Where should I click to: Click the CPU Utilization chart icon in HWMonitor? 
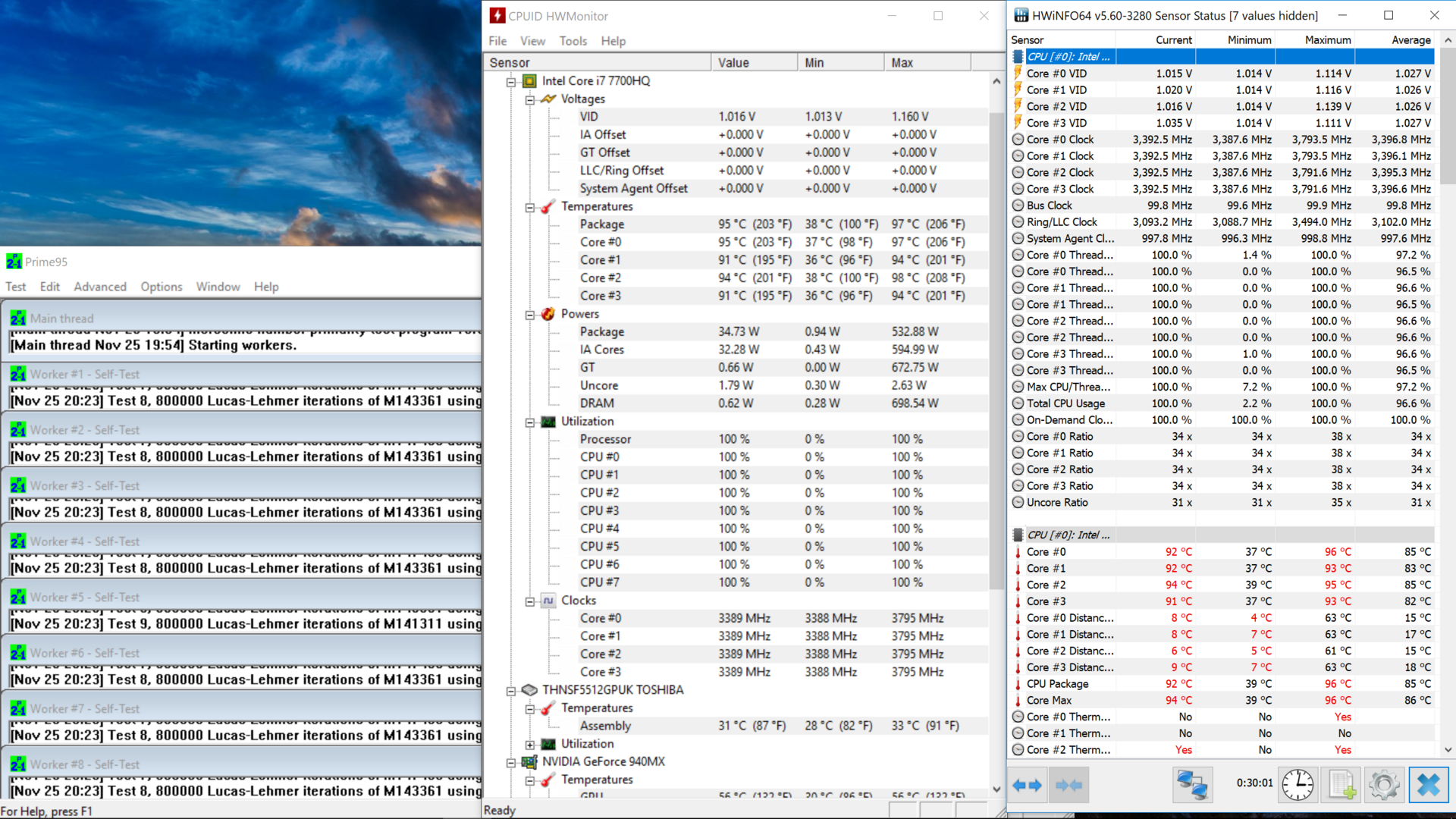548,422
